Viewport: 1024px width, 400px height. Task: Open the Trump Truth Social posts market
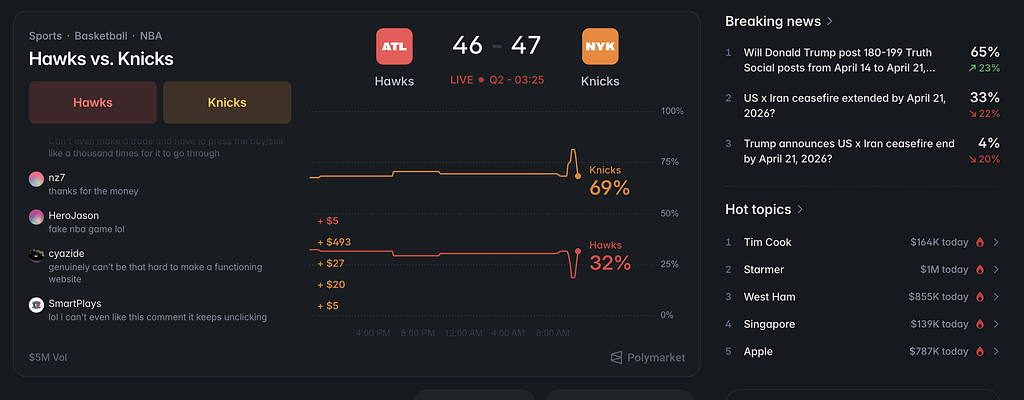tap(840, 59)
